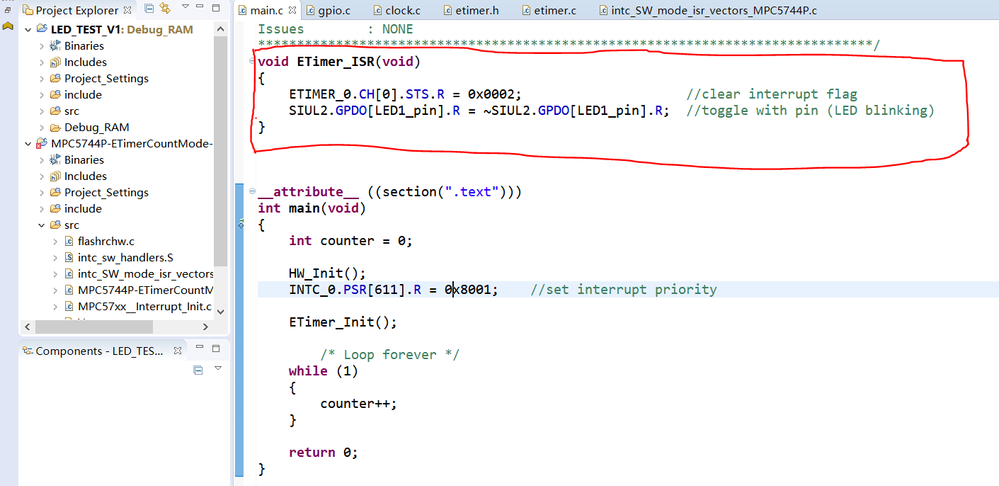Click Project Explorer horizontal scroll left arrow
Image resolution: width=999 pixels, height=486 pixels.
point(27,326)
